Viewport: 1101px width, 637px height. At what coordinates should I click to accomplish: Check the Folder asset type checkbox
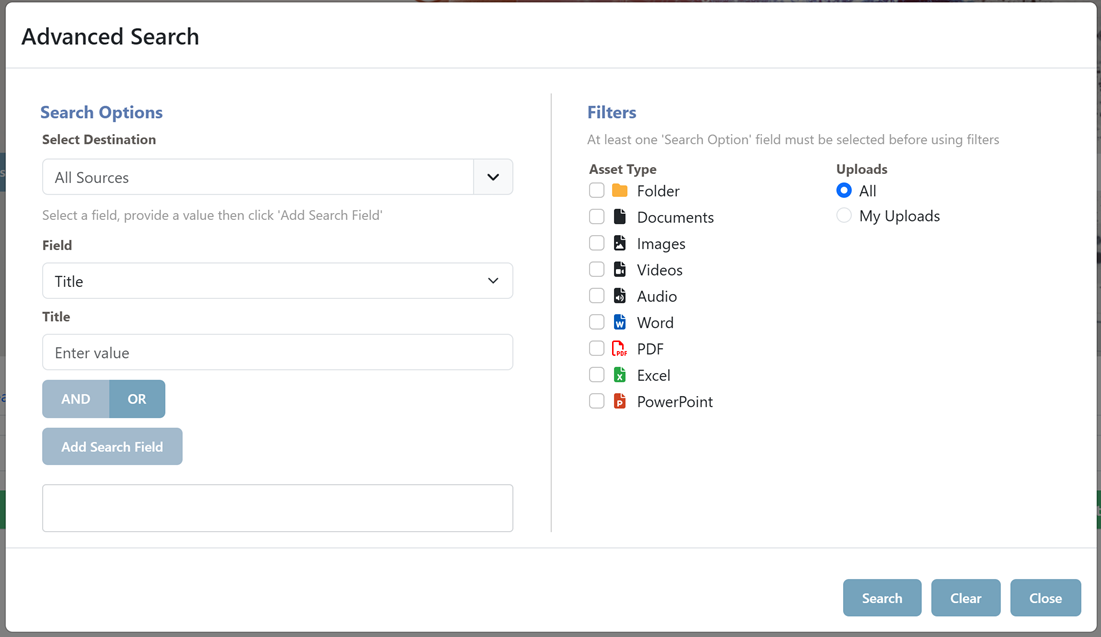(596, 190)
